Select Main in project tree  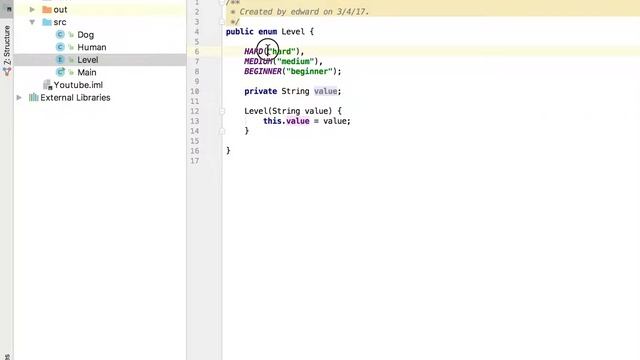87,72
